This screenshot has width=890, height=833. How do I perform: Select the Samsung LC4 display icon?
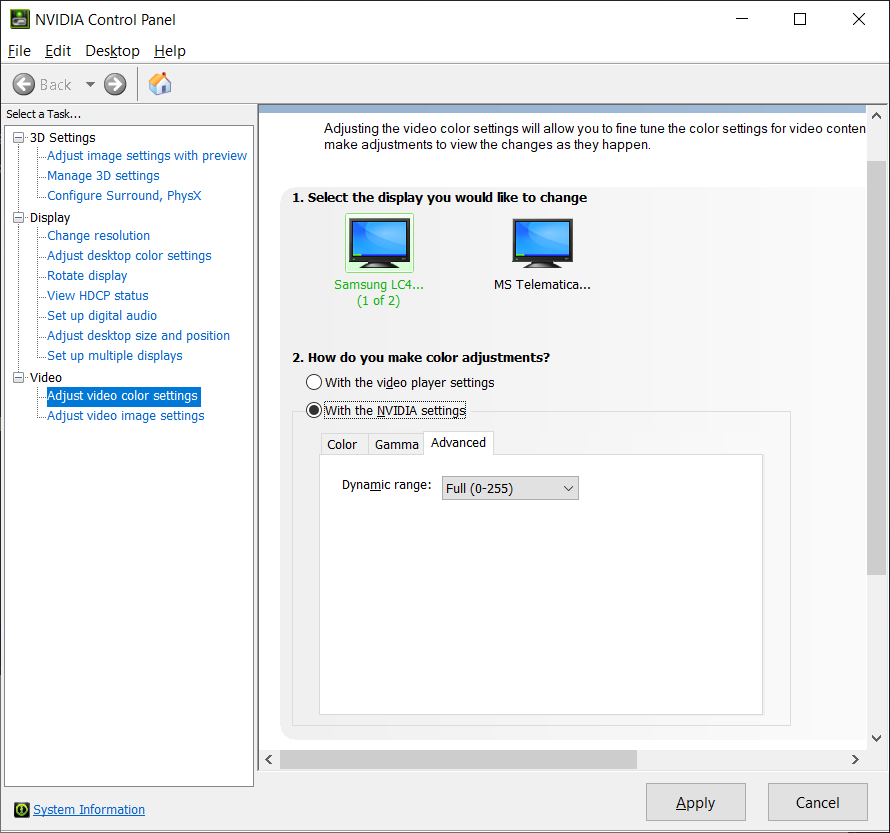point(379,243)
